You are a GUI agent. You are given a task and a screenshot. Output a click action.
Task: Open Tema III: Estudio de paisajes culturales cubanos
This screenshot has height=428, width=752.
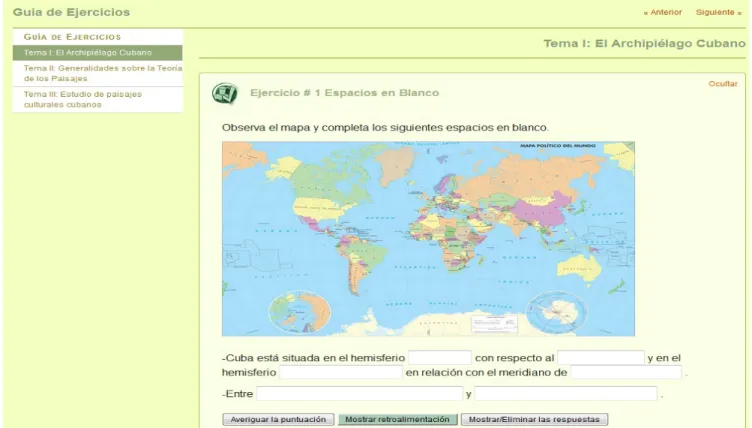click(97, 99)
